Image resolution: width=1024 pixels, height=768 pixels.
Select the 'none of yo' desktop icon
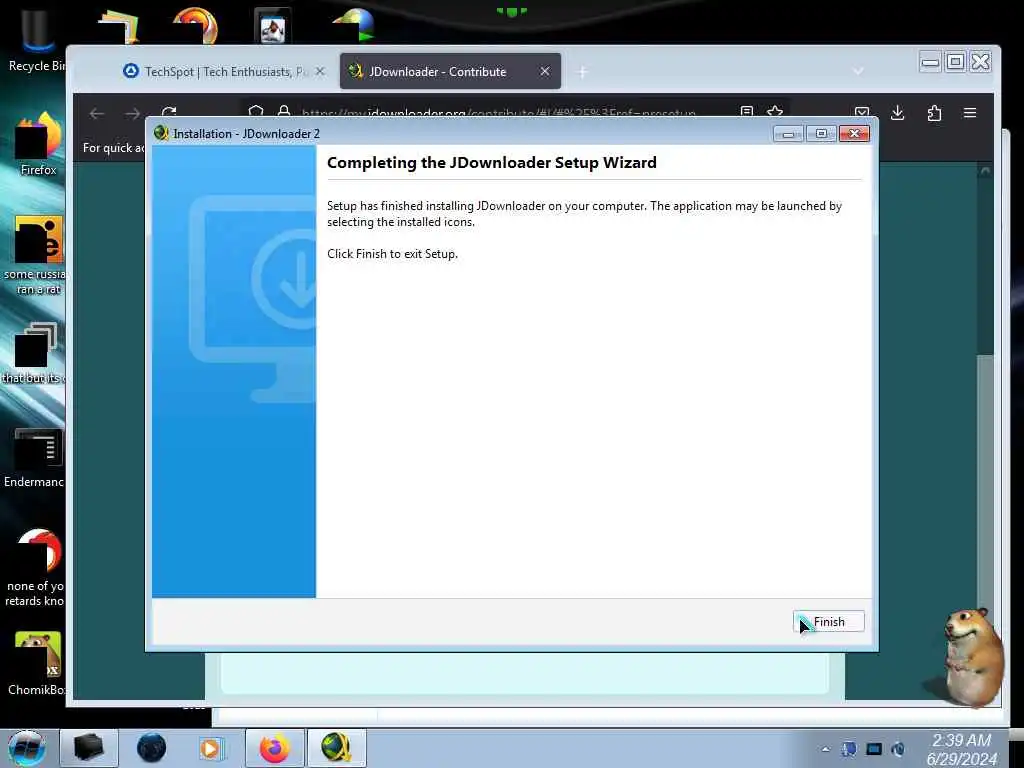[36, 568]
